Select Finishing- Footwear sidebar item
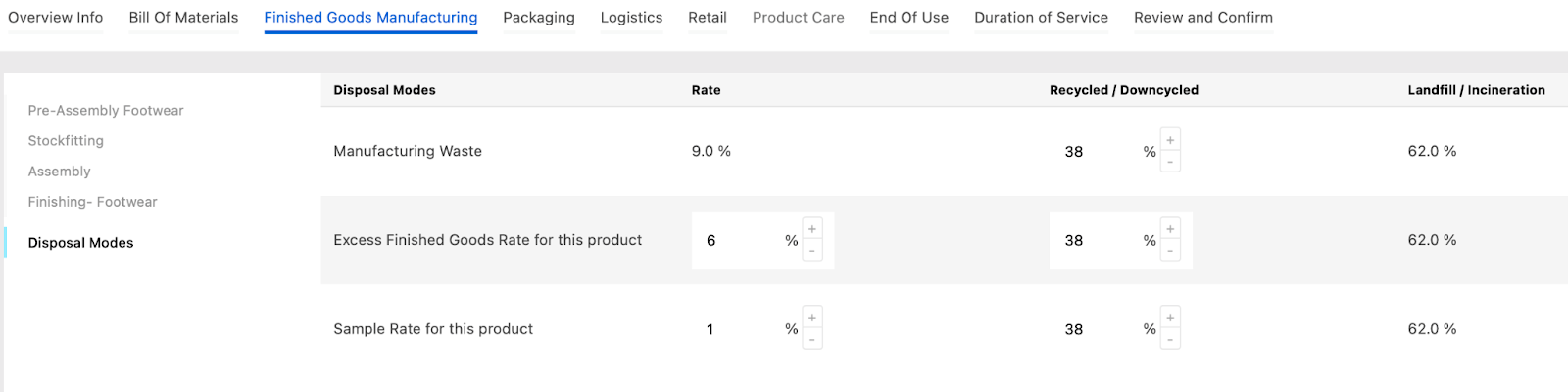This screenshot has width=1568, height=392. click(92, 202)
